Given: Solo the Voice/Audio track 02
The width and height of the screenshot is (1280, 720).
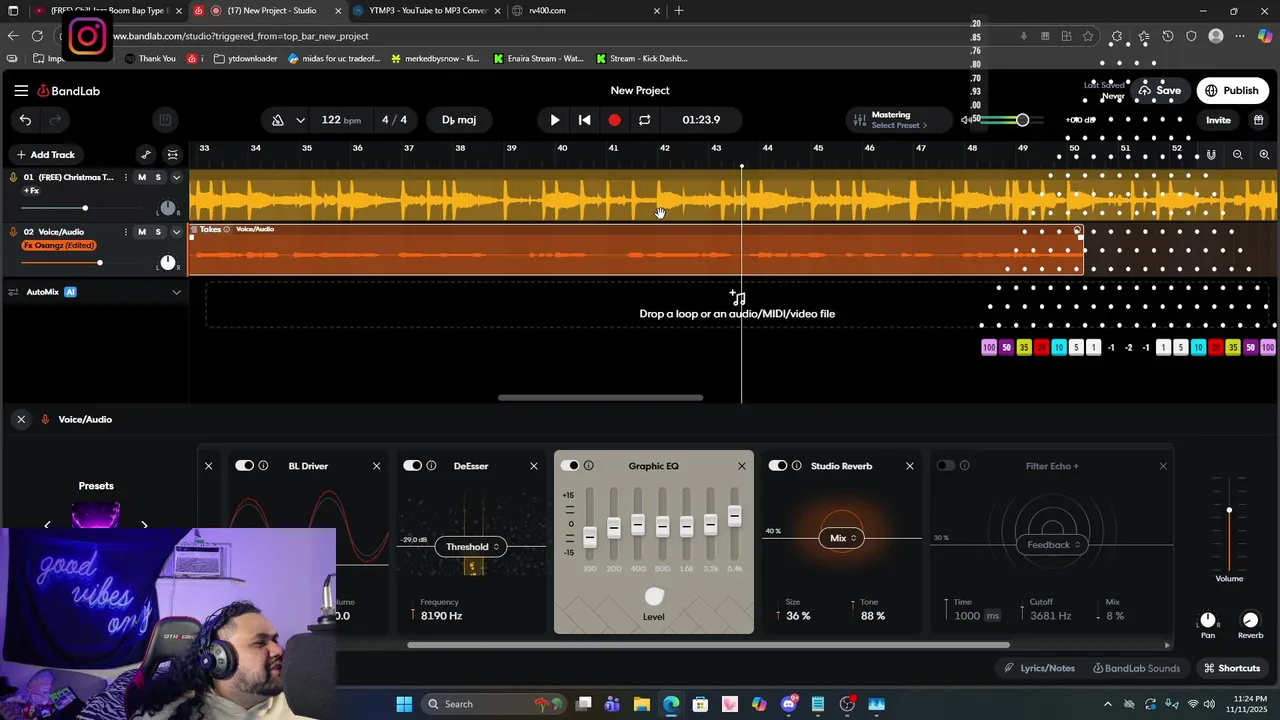Looking at the screenshot, I should (x=158, y=232).
